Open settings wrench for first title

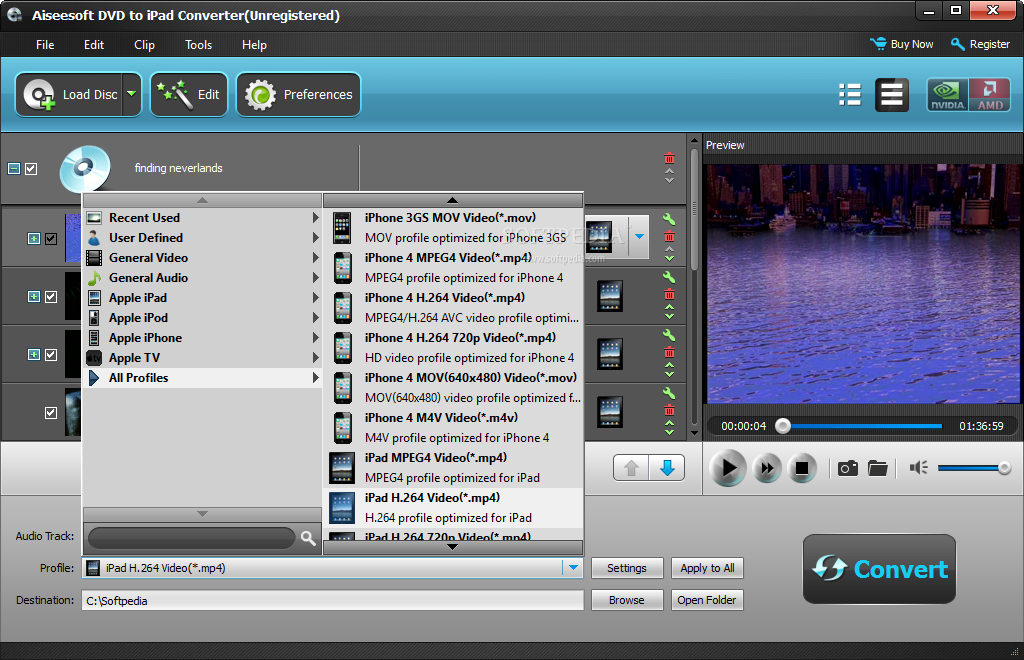669,219
